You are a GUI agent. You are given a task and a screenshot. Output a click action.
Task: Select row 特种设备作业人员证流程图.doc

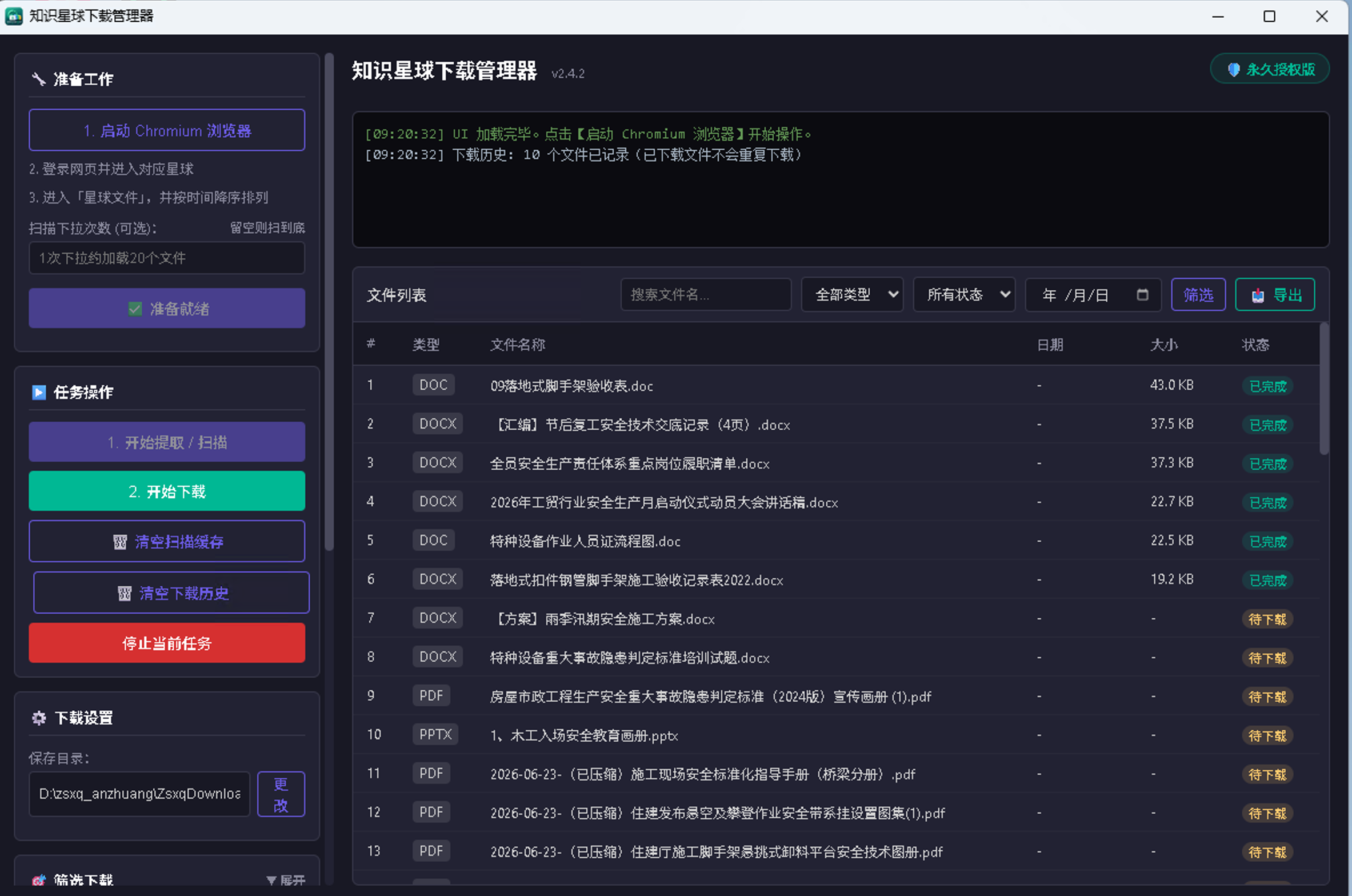[x=836, y=541]
